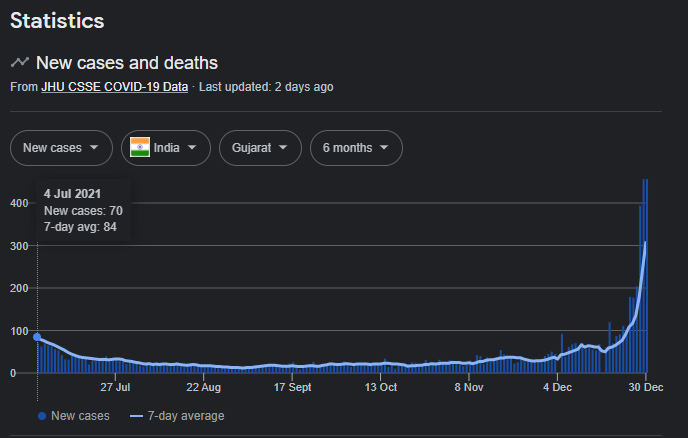The image size is (688, 438).
Task: Click the 8 Nov date label on axis
Action: 469,387
